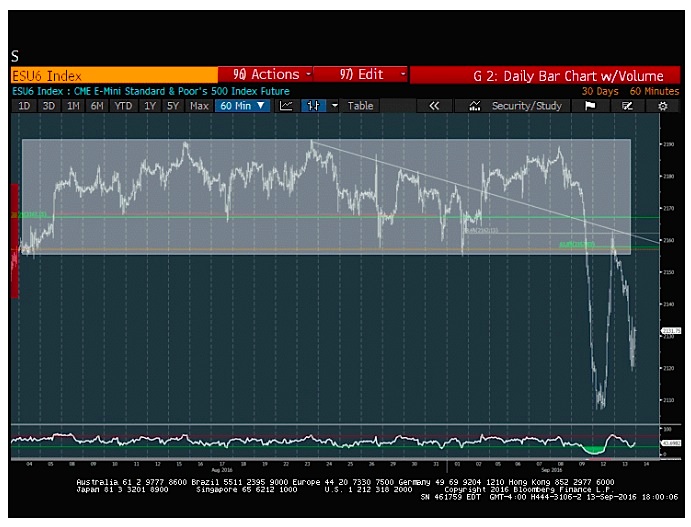691x527 pixels.
Task: Select the 1Y time range
Action: (x=150, y=106)
